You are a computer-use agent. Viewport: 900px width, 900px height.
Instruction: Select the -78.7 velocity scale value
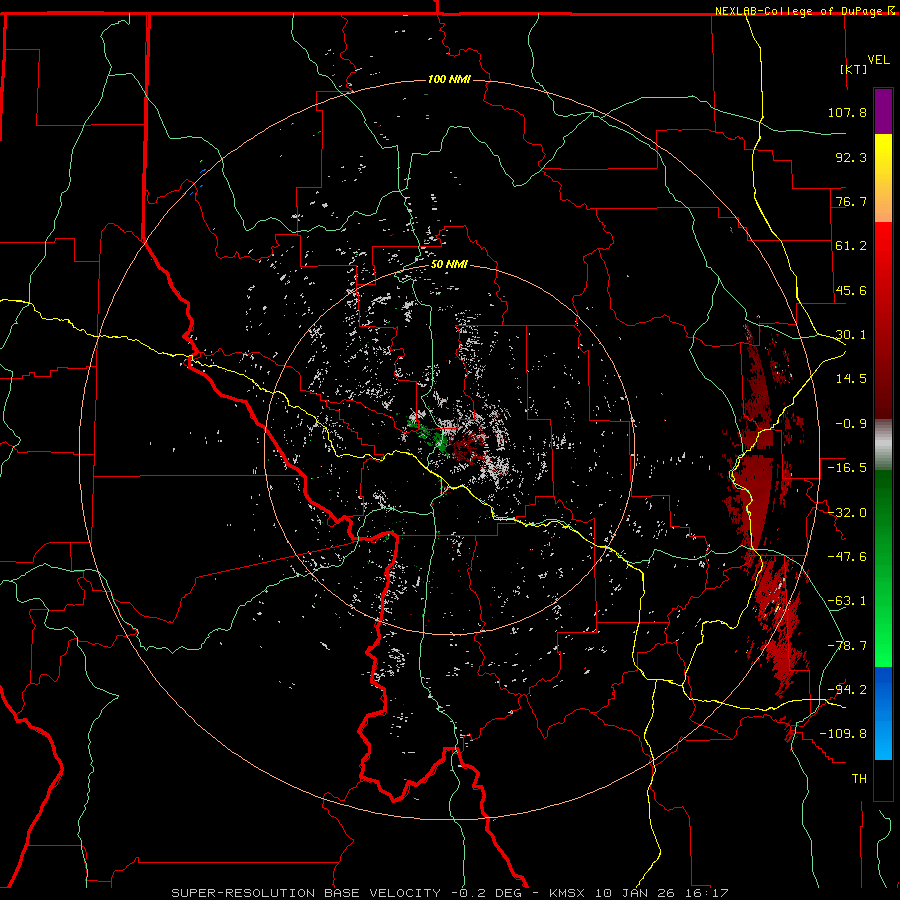coord(847,646)
